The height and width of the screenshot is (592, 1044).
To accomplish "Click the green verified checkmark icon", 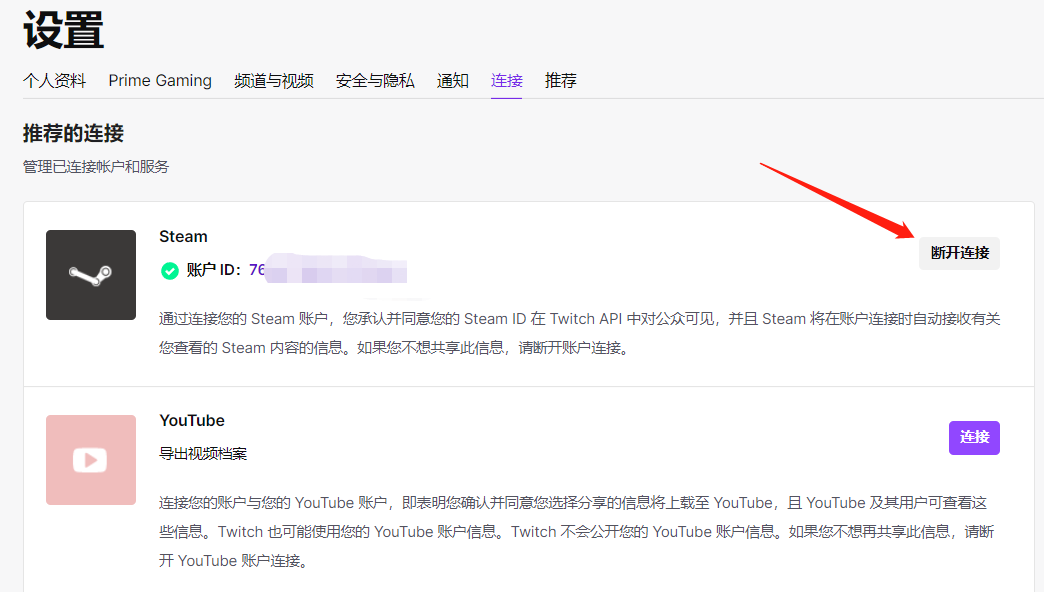I will point(170,271).
